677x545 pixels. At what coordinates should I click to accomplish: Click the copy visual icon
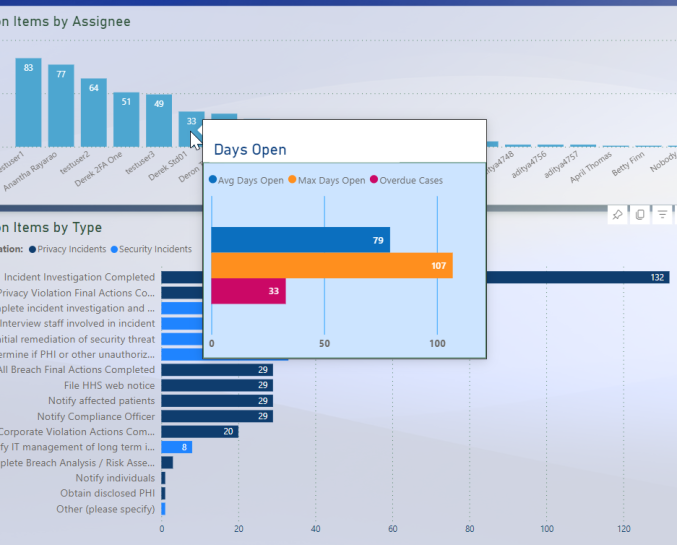pyautogui.click(x=640, y=215)
